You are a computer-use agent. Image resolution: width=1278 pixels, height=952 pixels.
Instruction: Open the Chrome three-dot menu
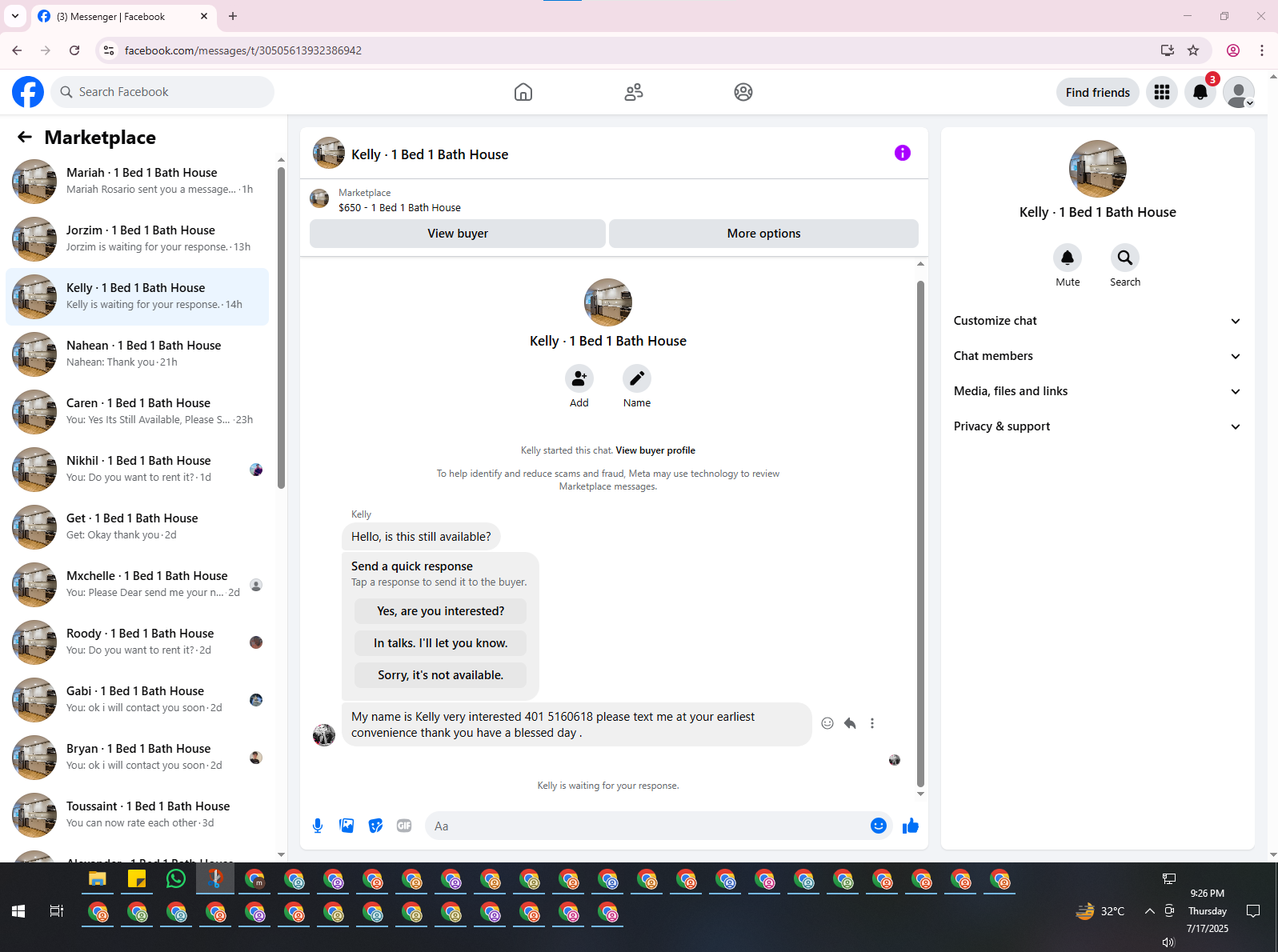(x=1262, y=50)
